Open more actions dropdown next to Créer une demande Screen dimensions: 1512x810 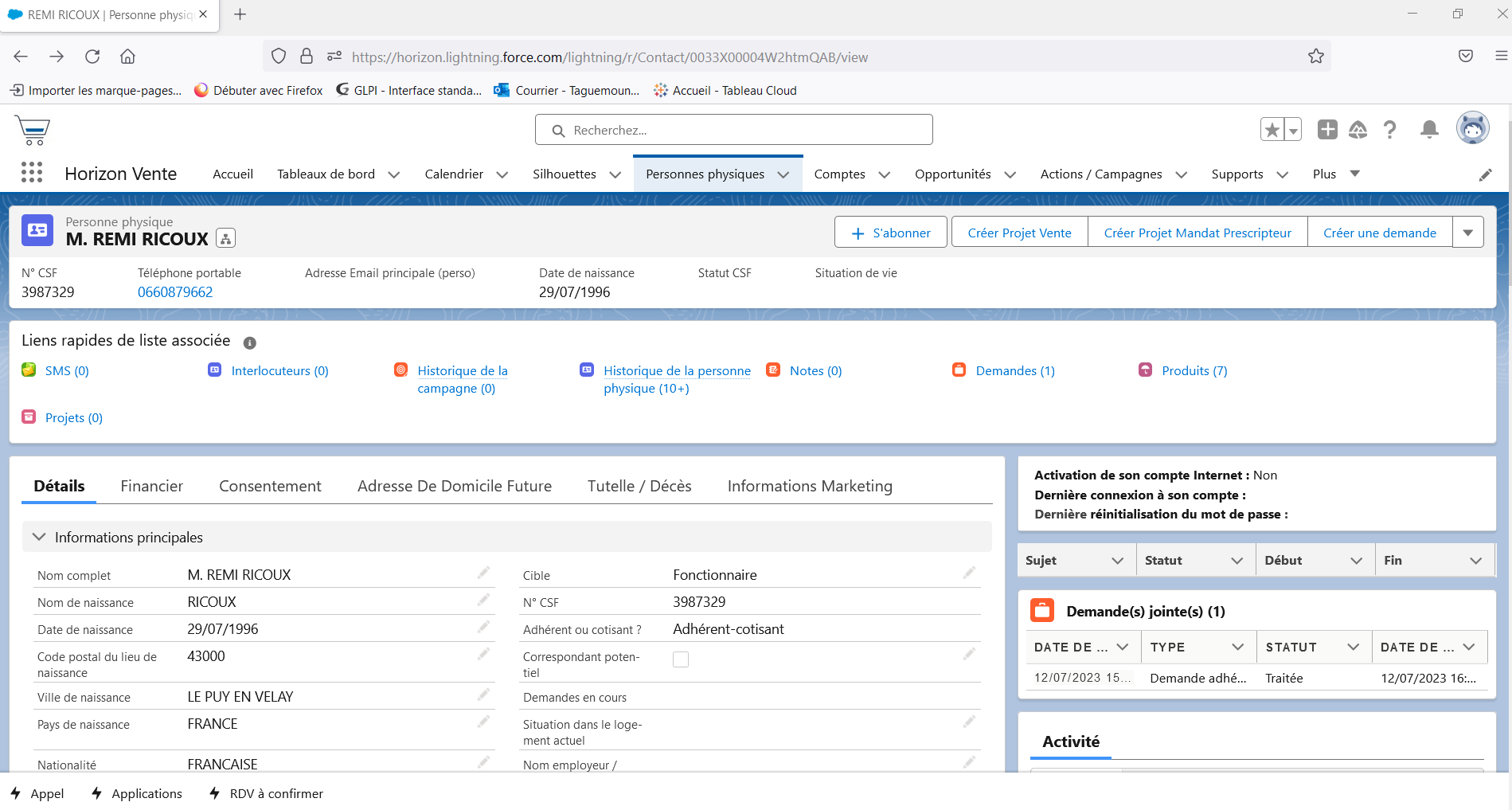pos(1467,233)
